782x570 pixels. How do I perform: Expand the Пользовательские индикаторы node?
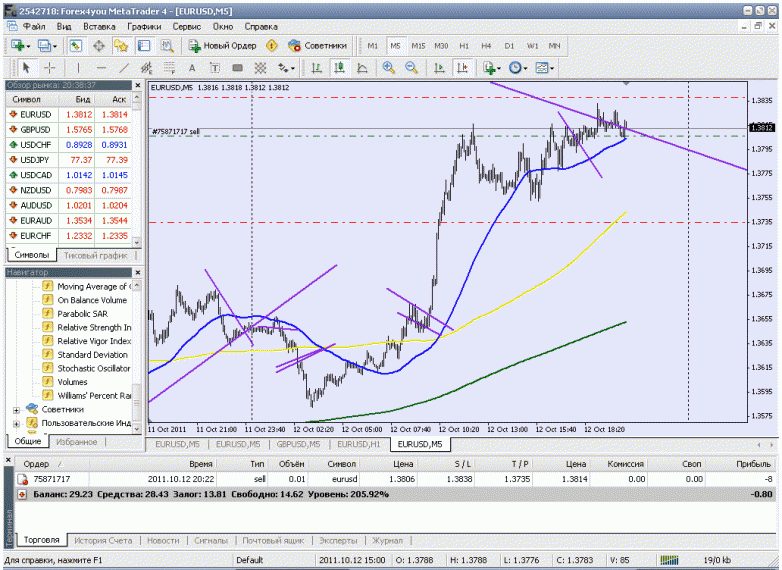pyautogui.click(x=16, y=423)
